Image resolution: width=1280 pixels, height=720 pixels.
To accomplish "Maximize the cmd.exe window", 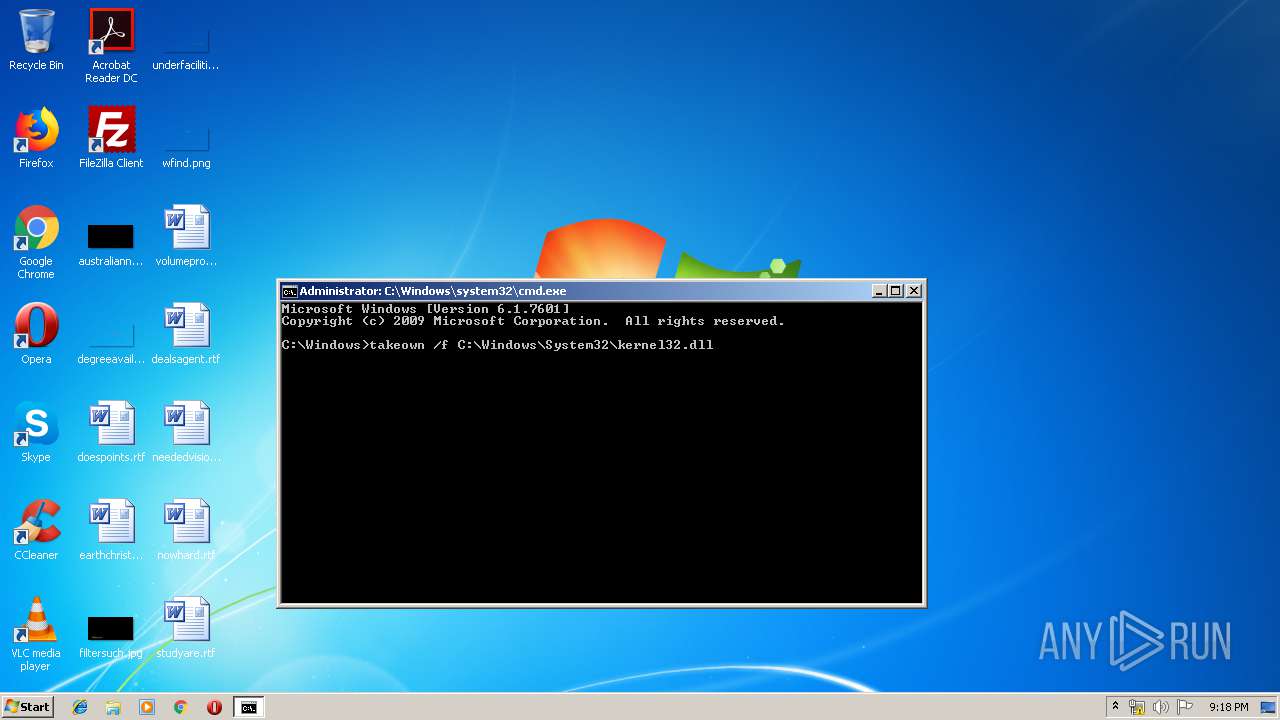I will click(896, 291).
